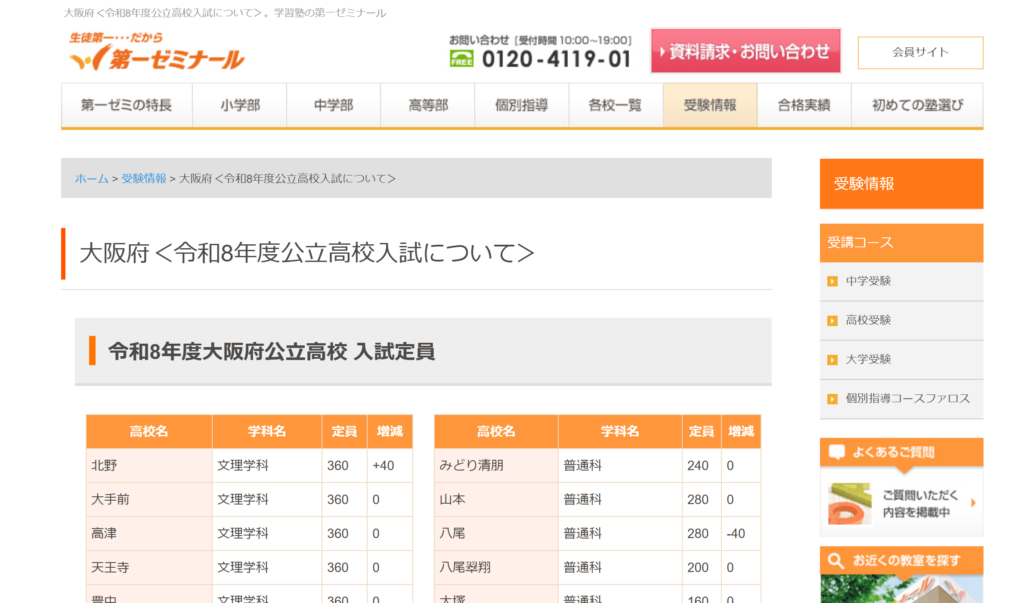Click the 八尾翠翔 table cell

click(x=496, y=568)
